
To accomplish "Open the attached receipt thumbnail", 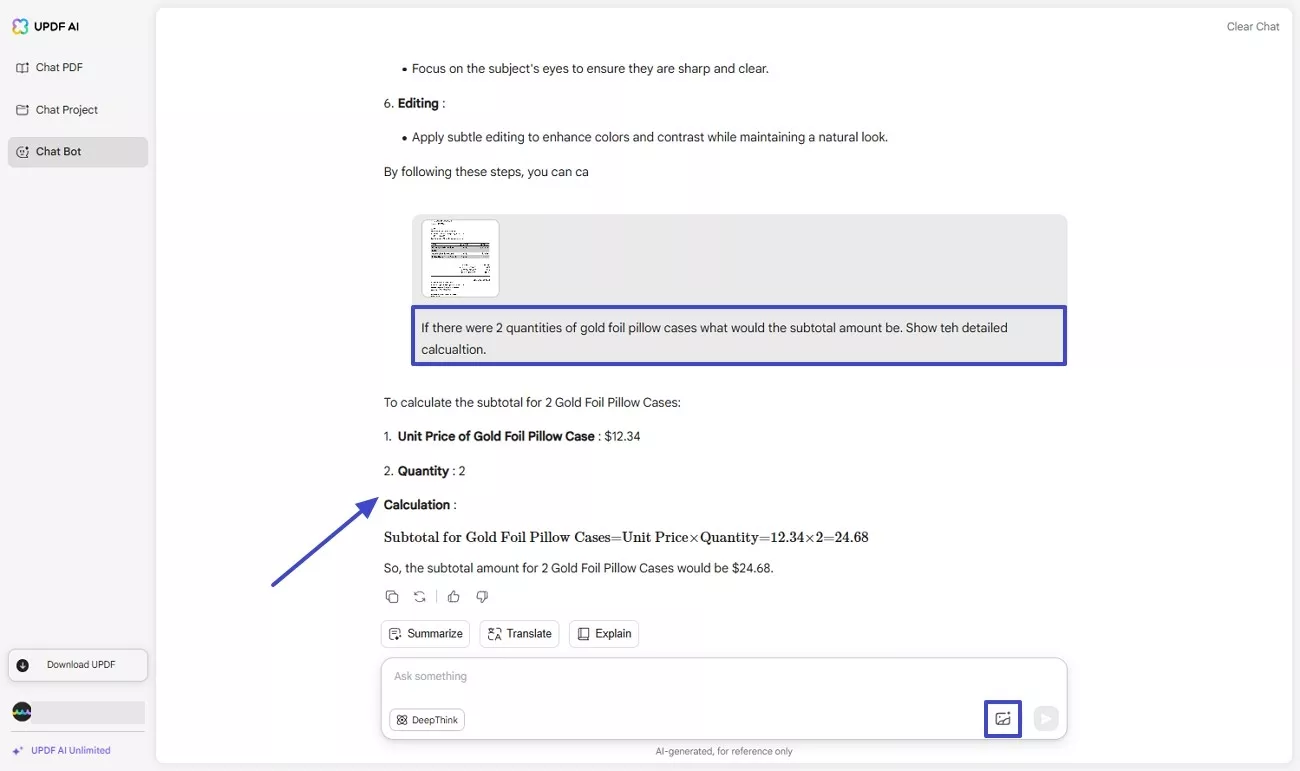I will (460, 258).
